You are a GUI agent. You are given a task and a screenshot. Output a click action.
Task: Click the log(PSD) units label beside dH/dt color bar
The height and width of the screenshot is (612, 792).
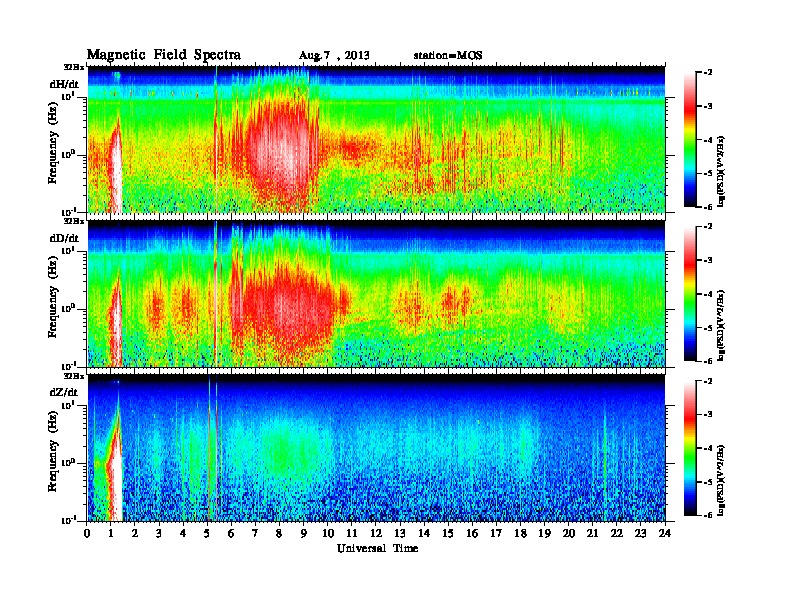(x=721, y=171)
